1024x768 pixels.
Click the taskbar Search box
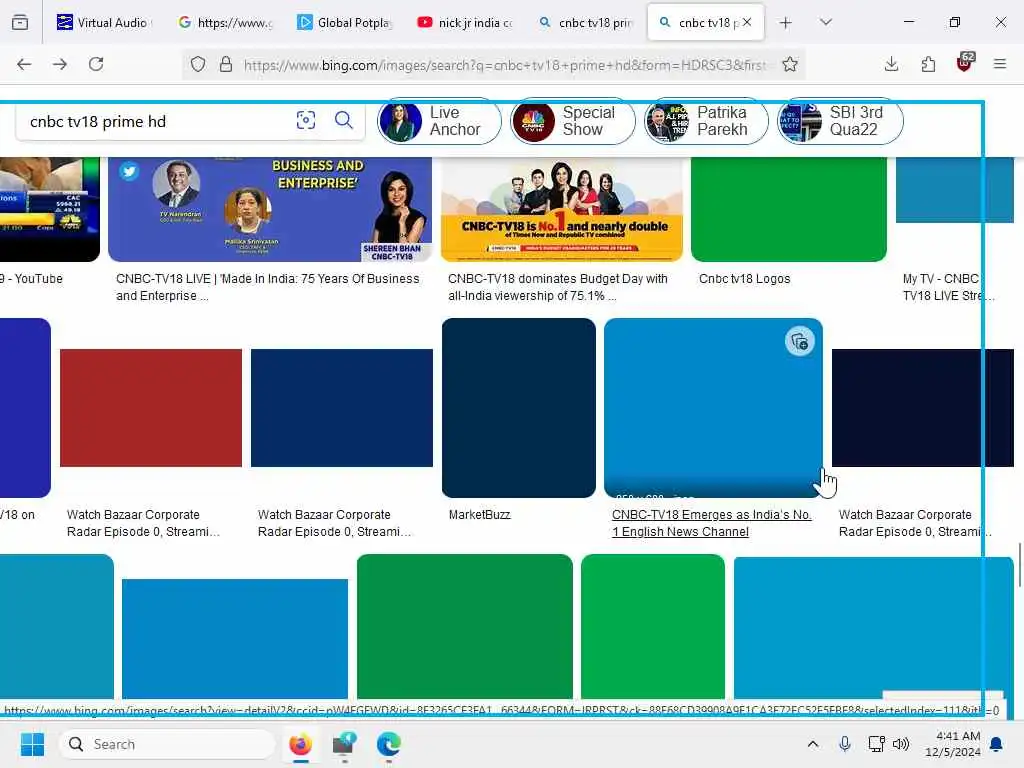[167, 744]
